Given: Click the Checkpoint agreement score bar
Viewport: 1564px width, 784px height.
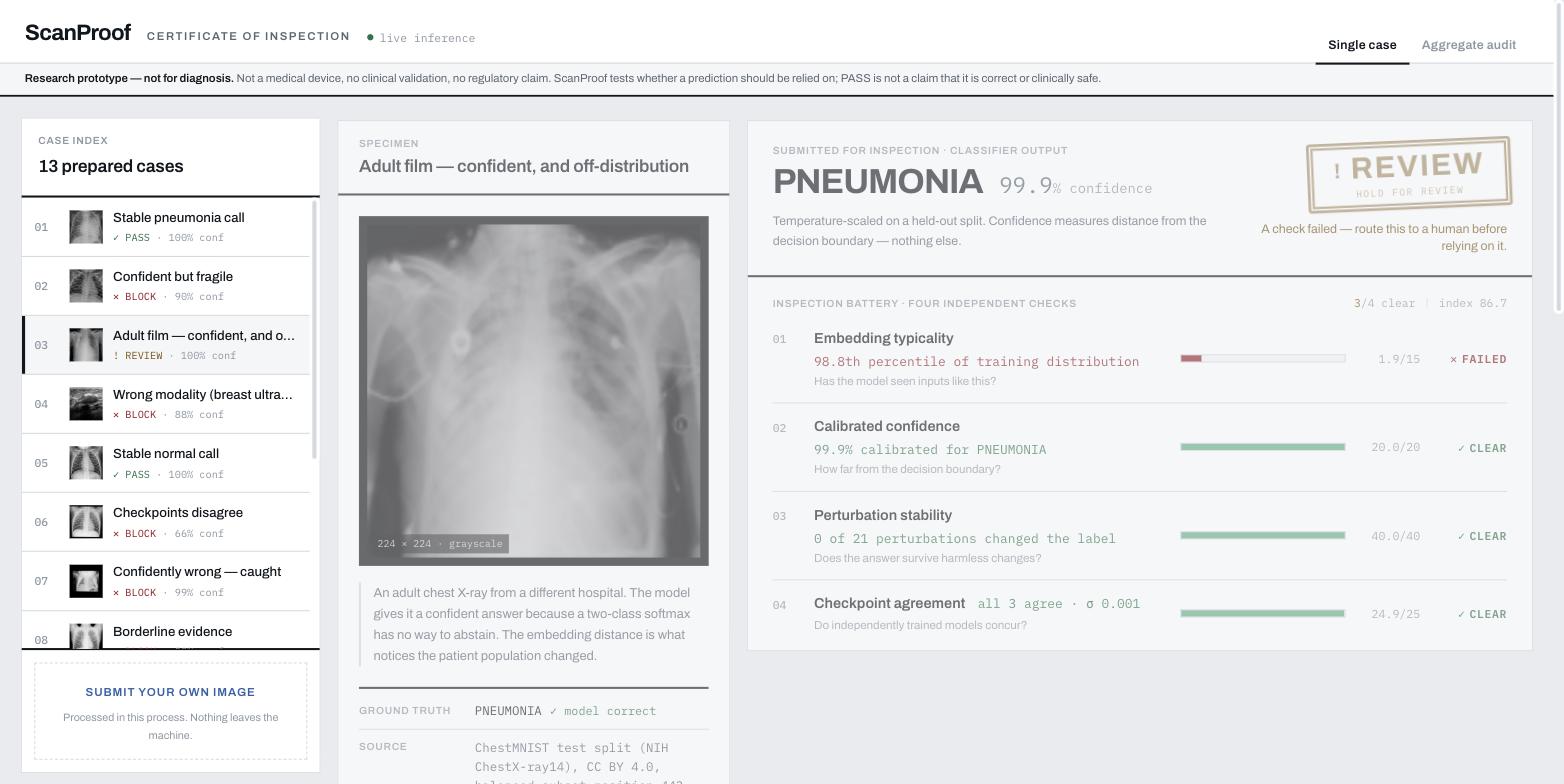Looking at the screenshot, I should click(1263, 613).
